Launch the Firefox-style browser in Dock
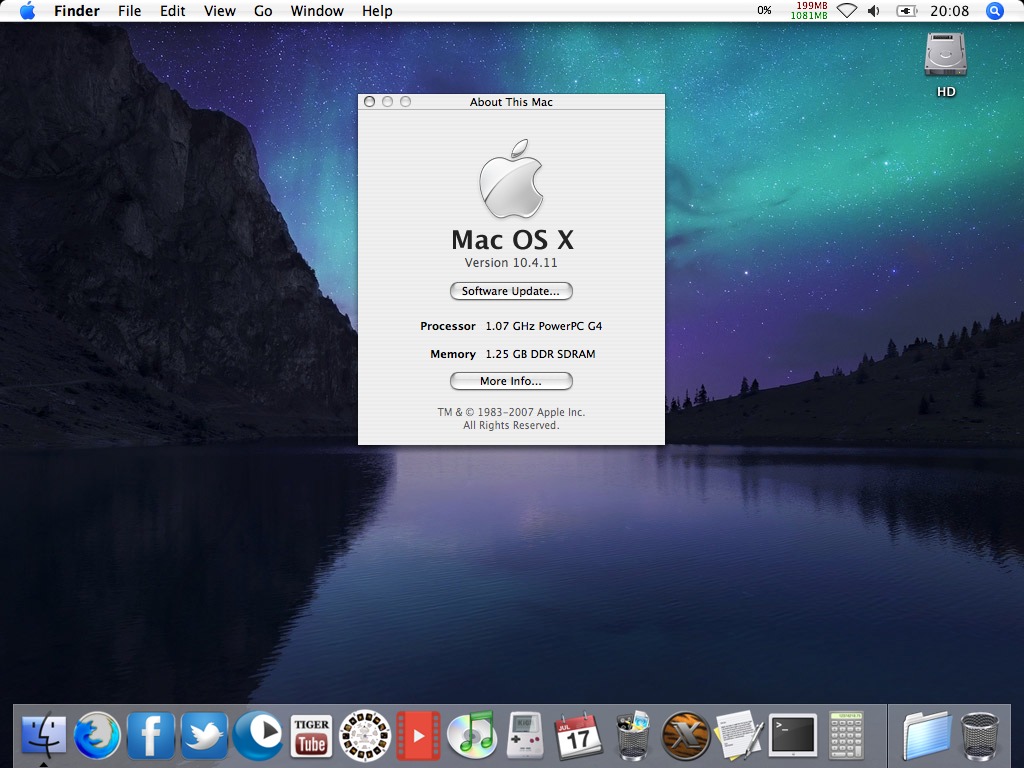The image size is (1024, 768). click(x=97, y=736)
